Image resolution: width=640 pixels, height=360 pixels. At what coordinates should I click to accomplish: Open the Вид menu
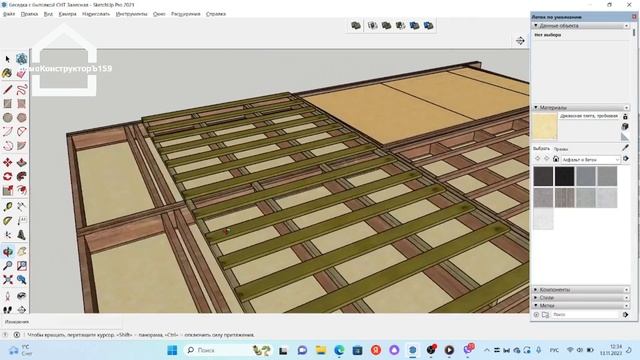click(48, 14)
